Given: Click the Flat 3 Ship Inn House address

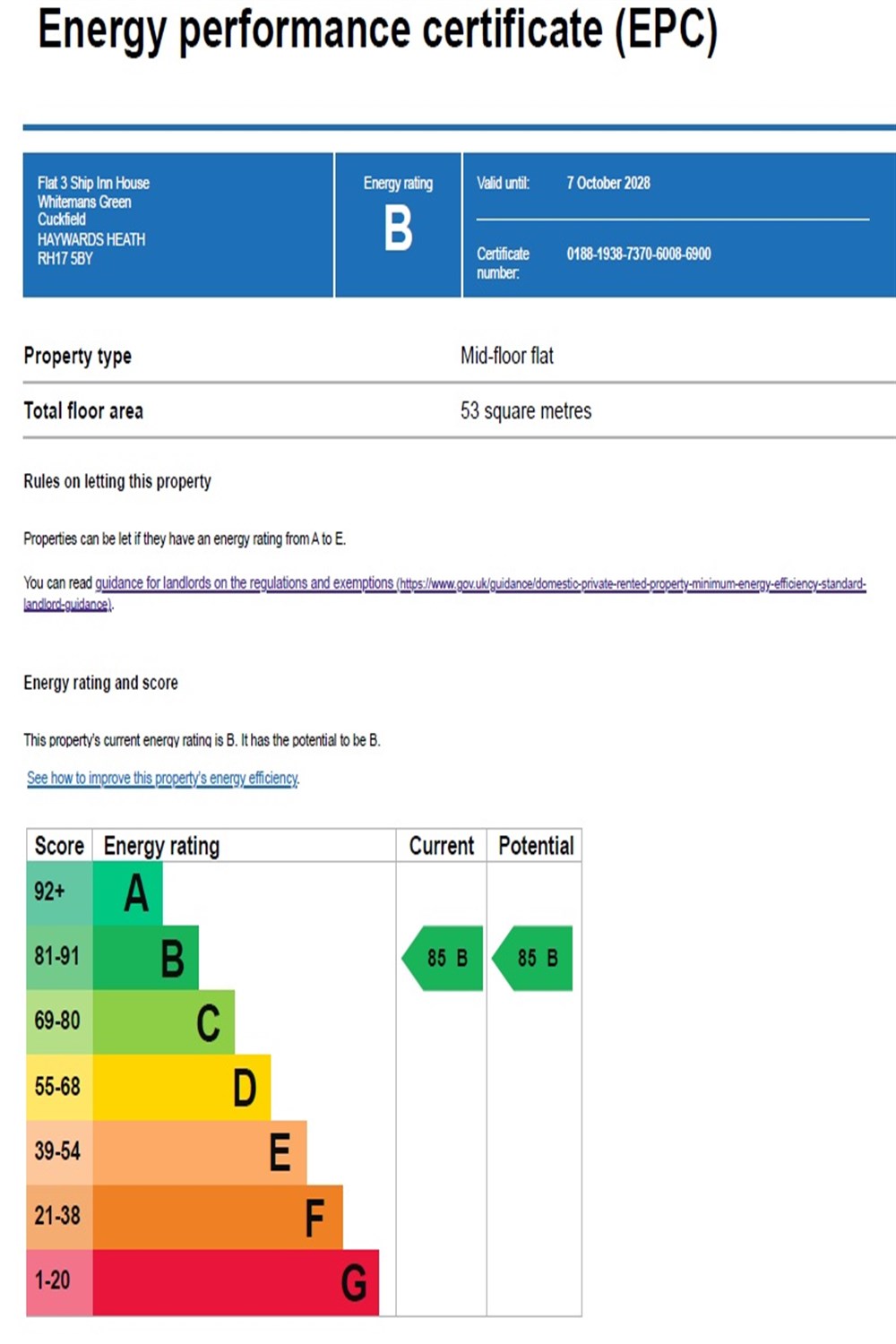Looking at the screenshot, I should click(x=93, y=183).
